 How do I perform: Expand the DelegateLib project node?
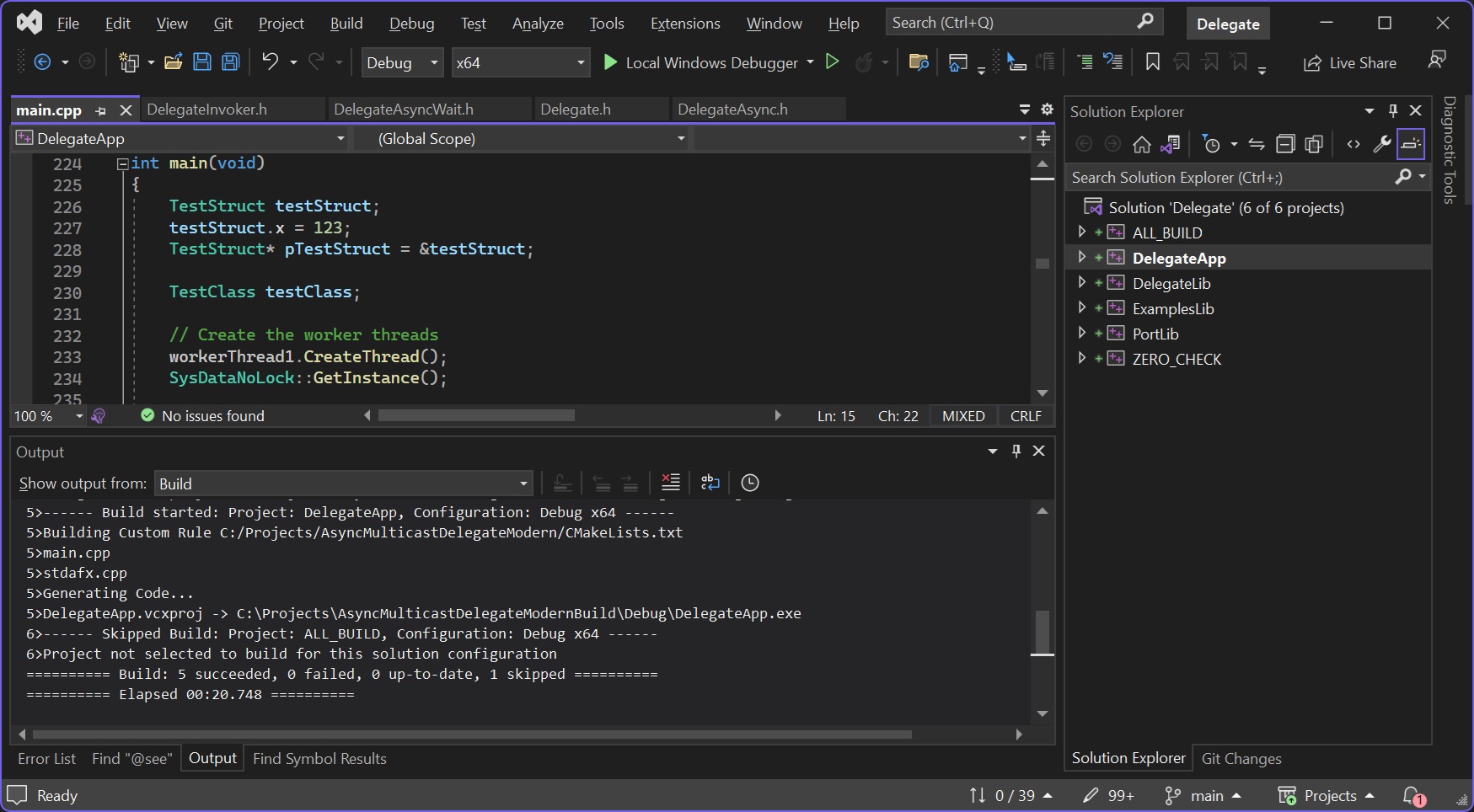(x=1082, y=282)
